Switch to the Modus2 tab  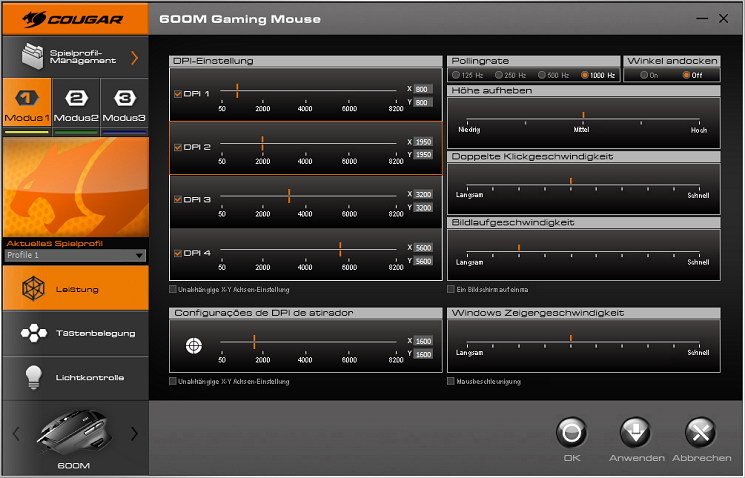[76, 105]
